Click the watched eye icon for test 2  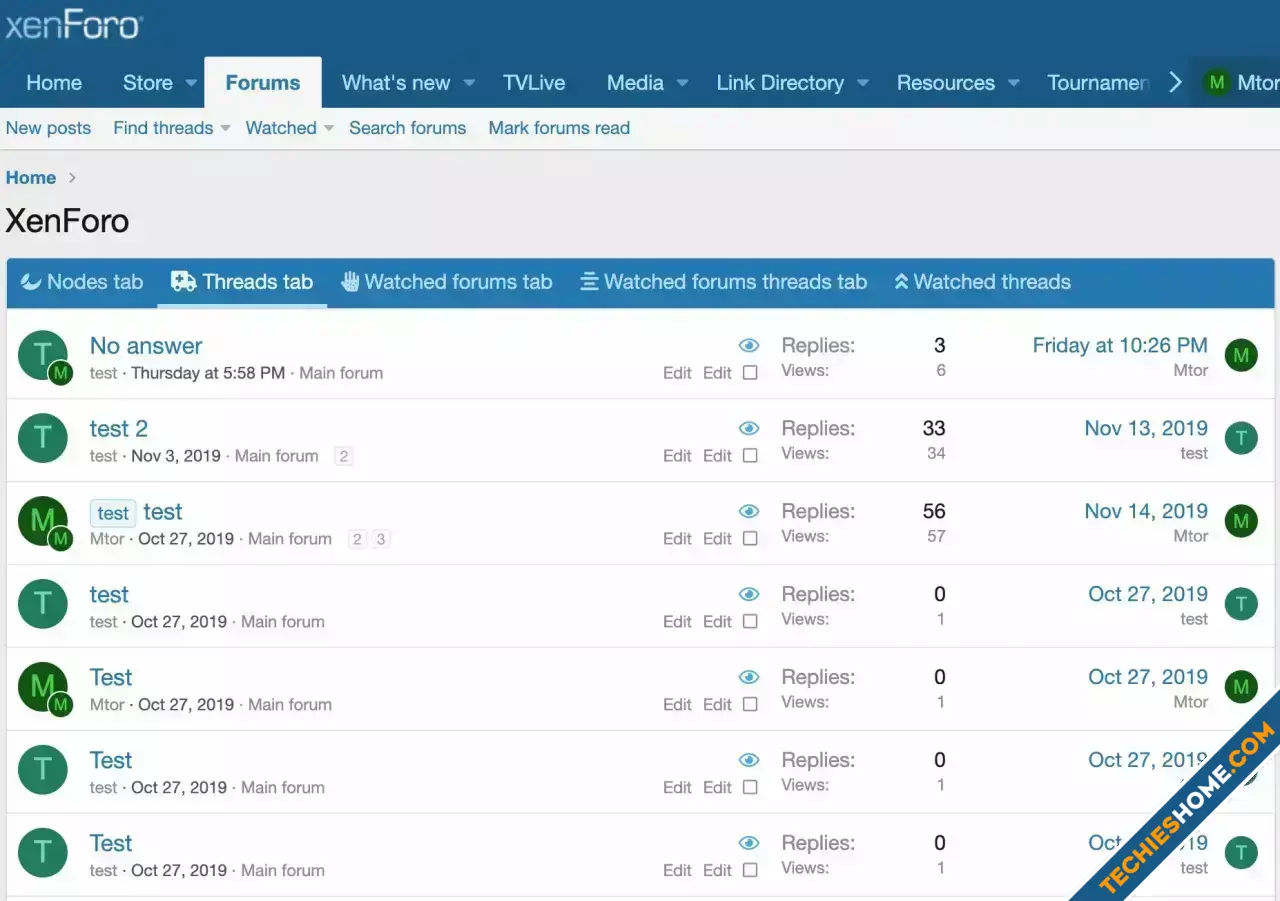click(749, 429)
